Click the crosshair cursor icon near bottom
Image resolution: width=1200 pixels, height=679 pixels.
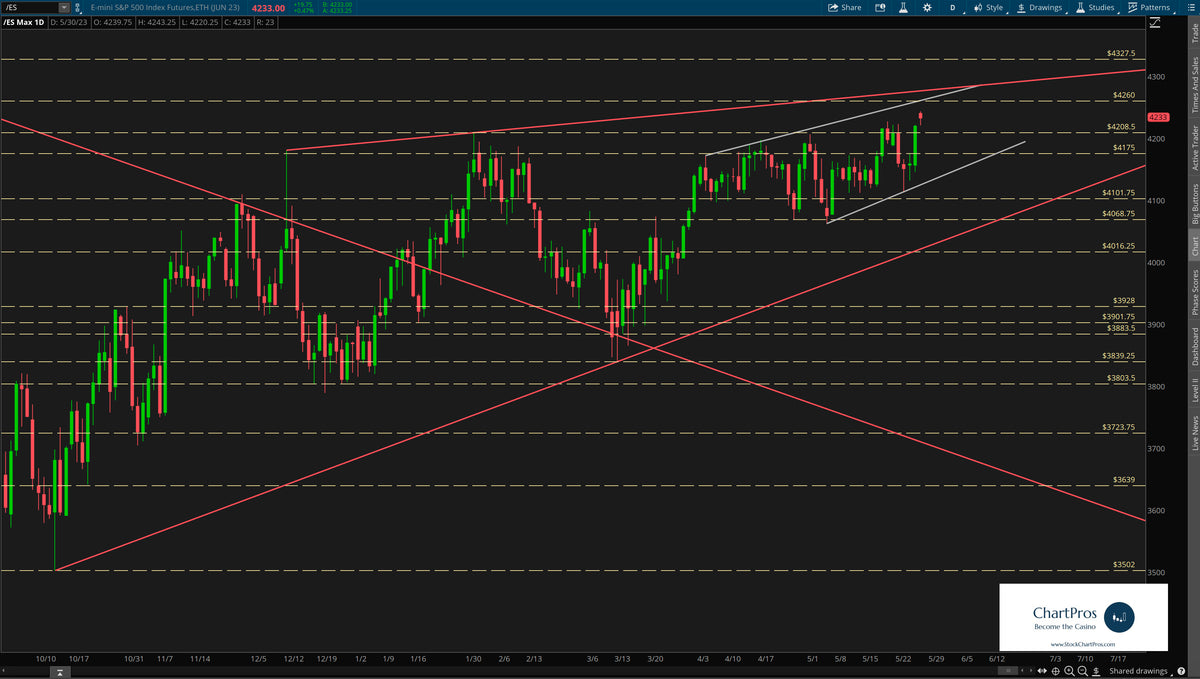click(x=1056, y=671)
